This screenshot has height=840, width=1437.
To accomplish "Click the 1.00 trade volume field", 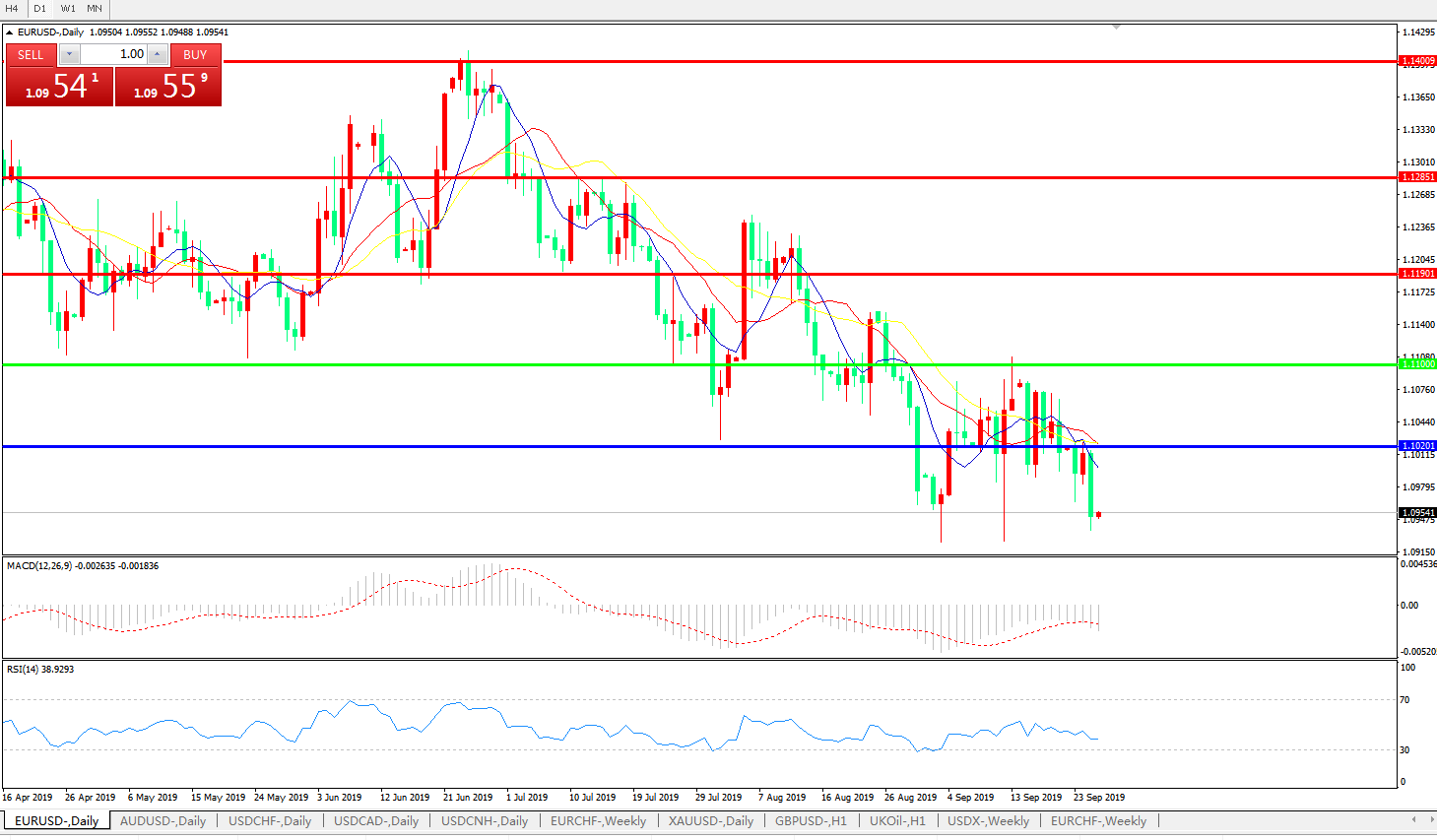I will pyautogui.click(x=113, y=54).
